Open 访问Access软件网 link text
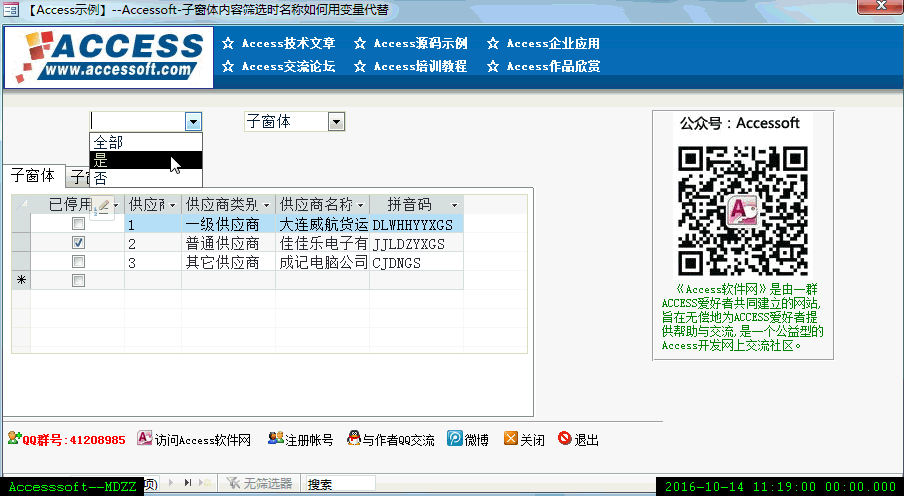Image resolution: width=904 pixels, height=496 pixels. pyautogui.click(x=203, y=440)
